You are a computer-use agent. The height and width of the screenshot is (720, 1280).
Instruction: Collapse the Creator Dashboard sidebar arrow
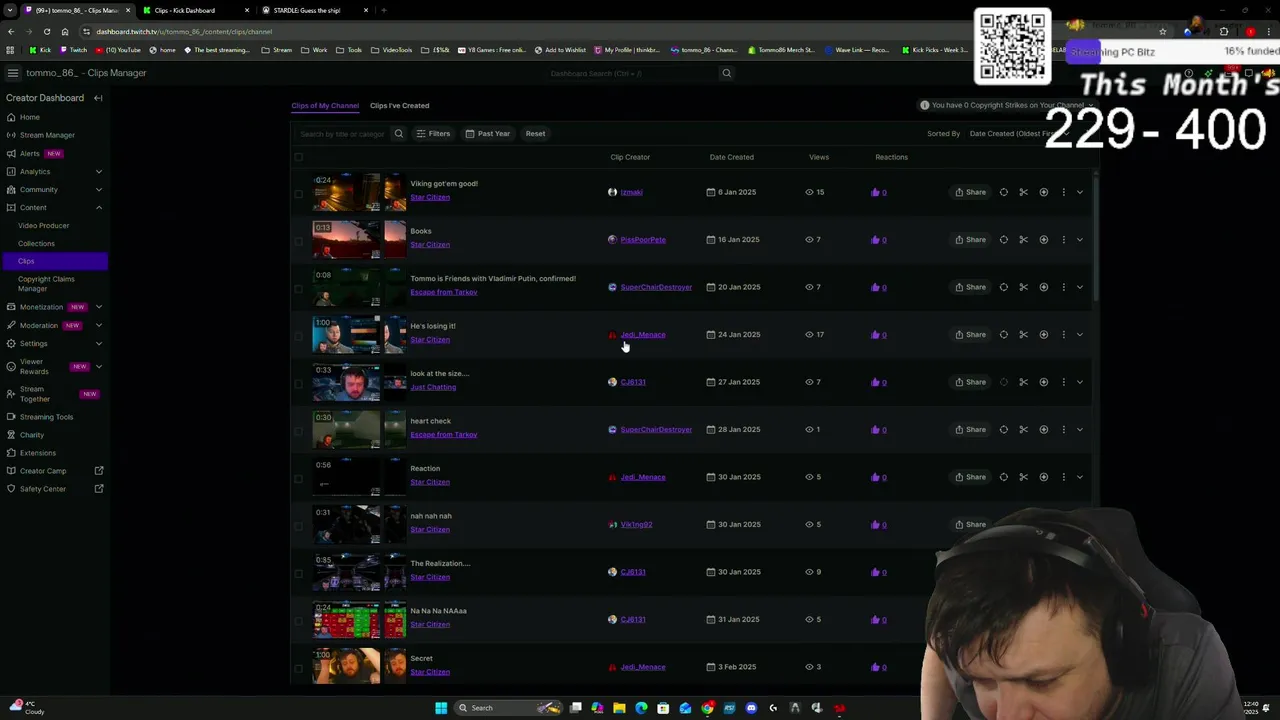click(98, 98)
